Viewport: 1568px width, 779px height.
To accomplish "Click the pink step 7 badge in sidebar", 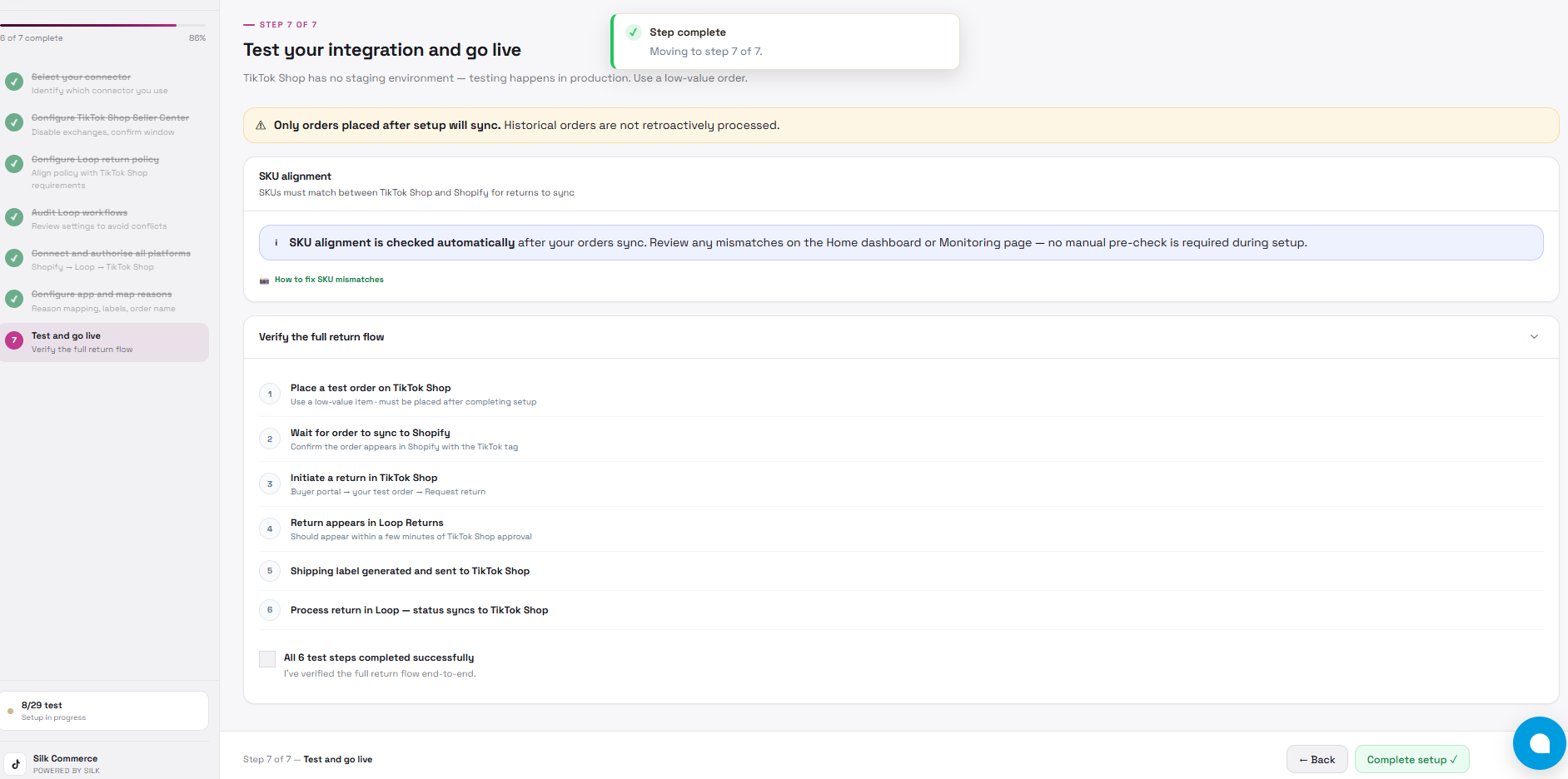I will (14, 340).
